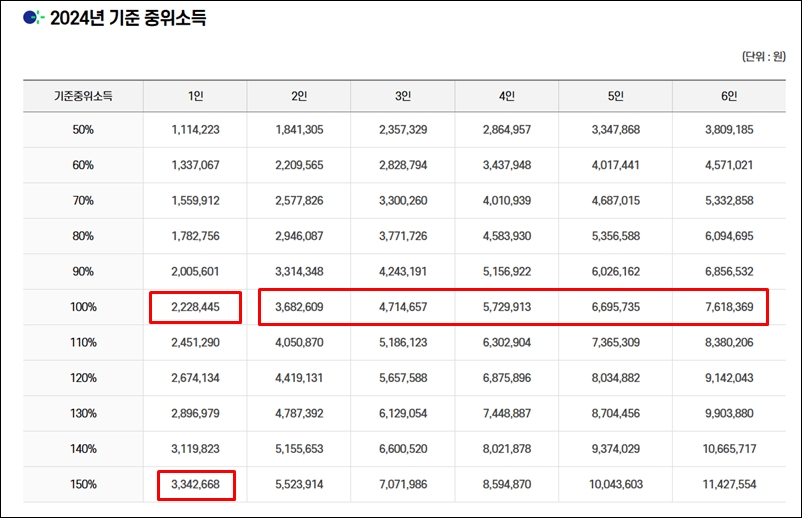The height and width of the screenshot is (518, 802).
Task: Click the 70% row label
Action: [x=83, y=200]
